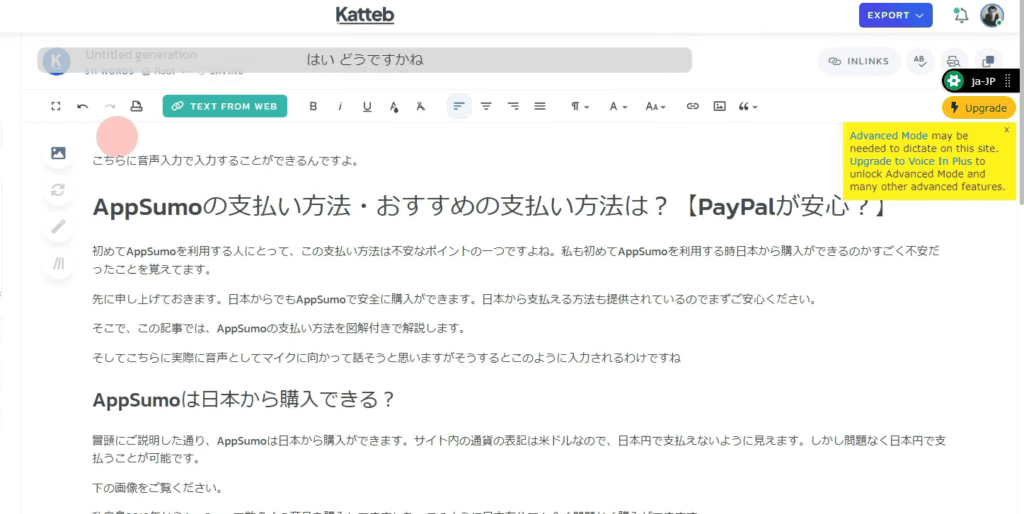Image resolution: width=1024 pixels, height=514 pixels.
Task: Follow Upgrade to Voice In Plus link
Action: (911, 161)
